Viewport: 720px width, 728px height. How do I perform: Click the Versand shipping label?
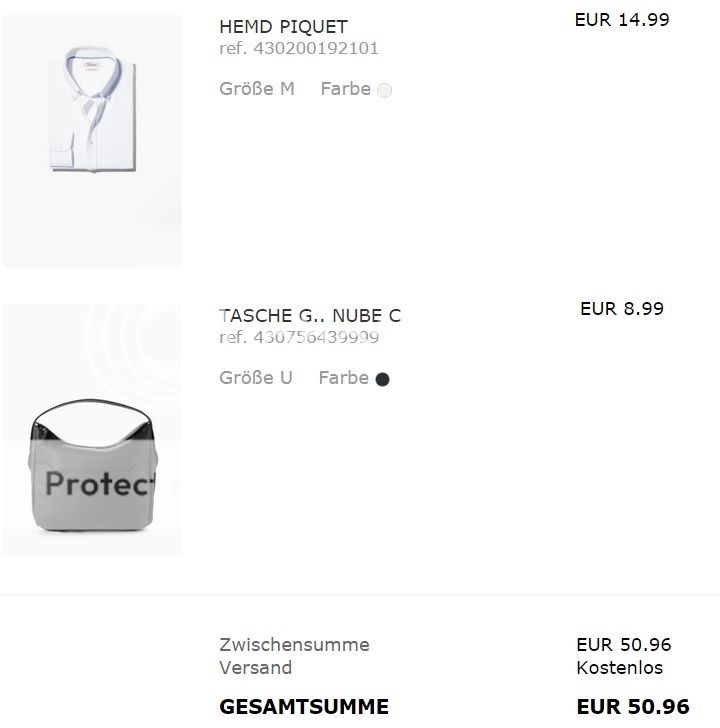(x=256, y=667)
